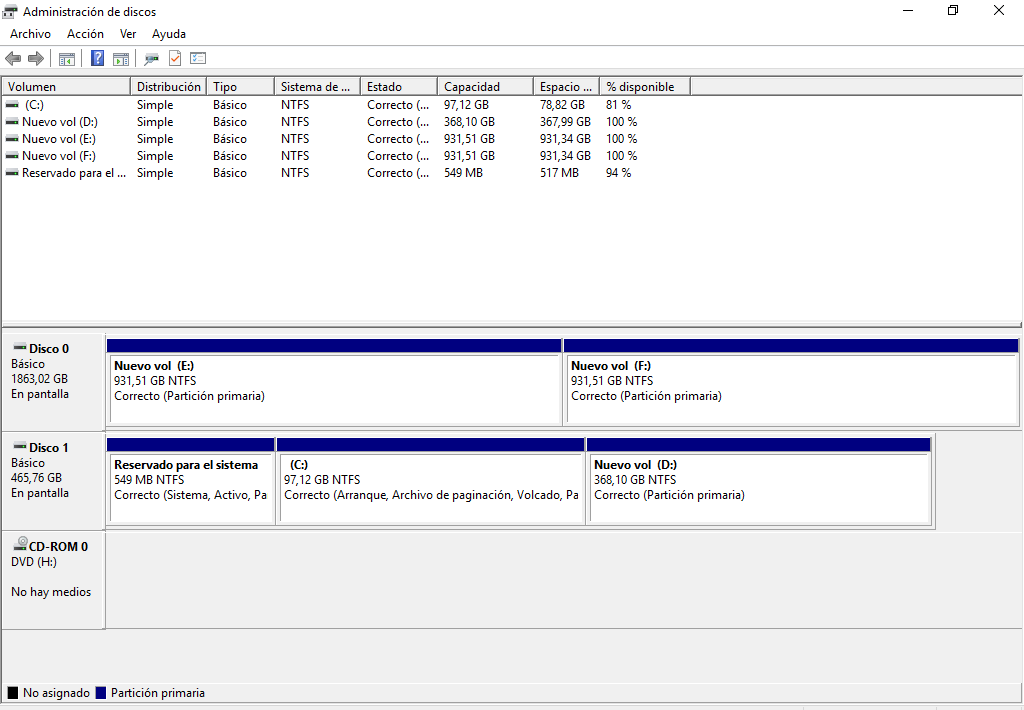Screen dimensions: 1024x710
Task: Toggle the console tree pane icon
Action: pyautogui.click(x=67, y=59)
